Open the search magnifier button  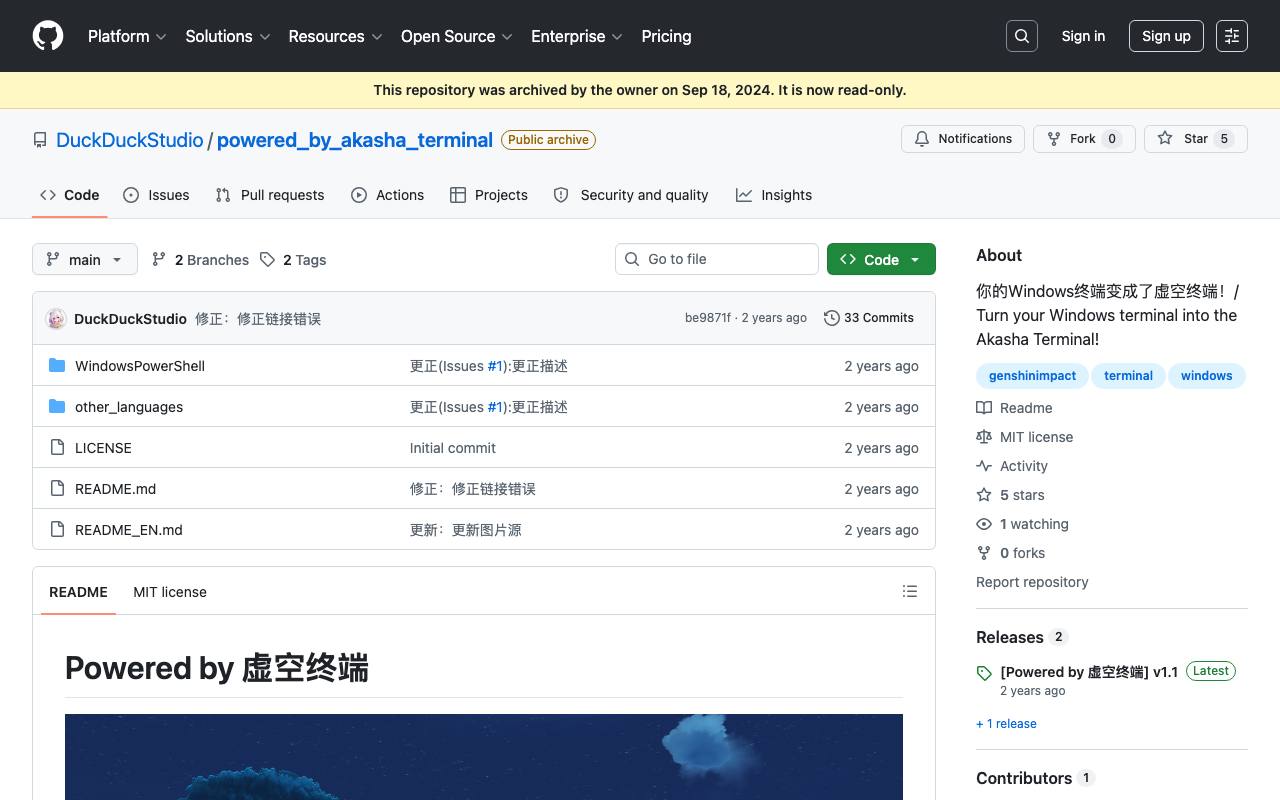click(x=1022, y=36)
